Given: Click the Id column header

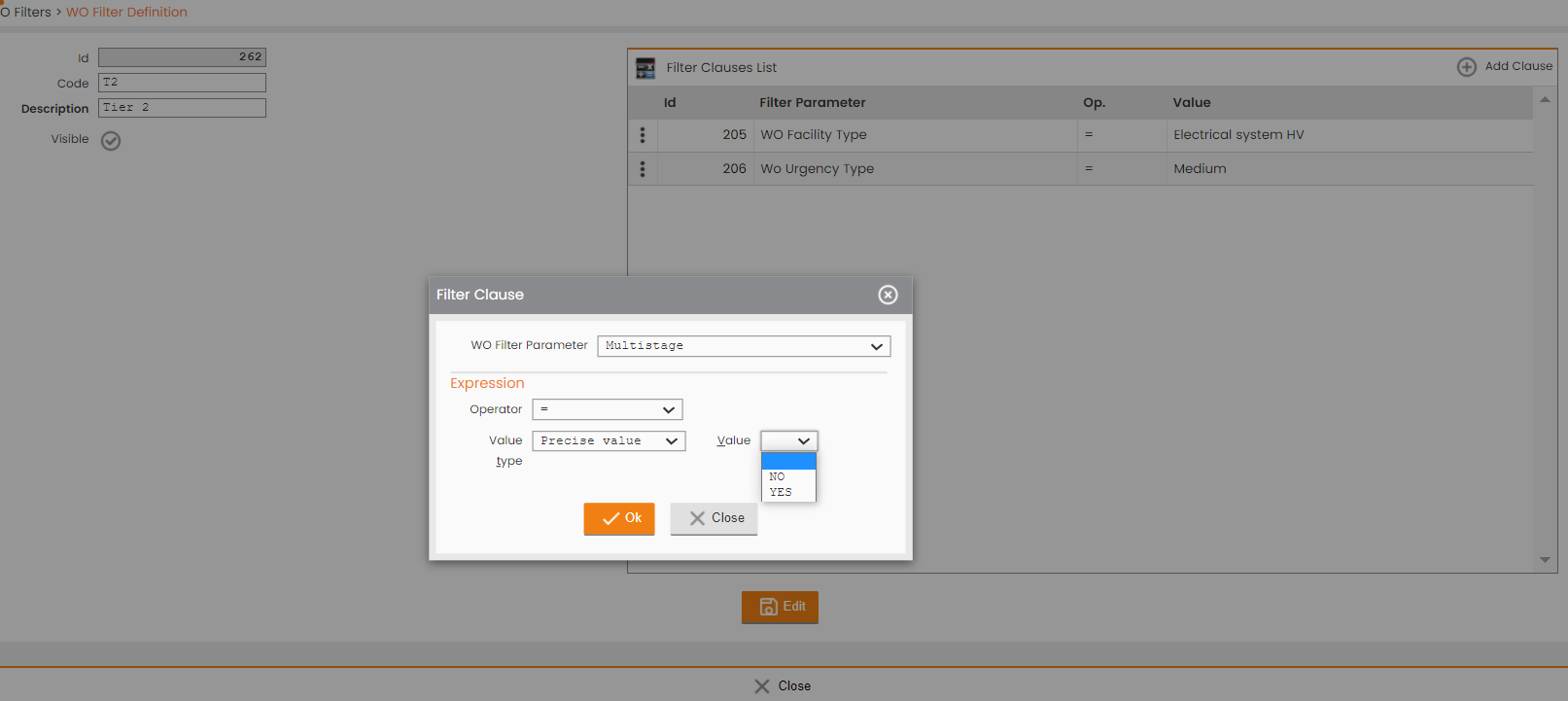Looking at the screenshot, I should click(x=670, y=103).
